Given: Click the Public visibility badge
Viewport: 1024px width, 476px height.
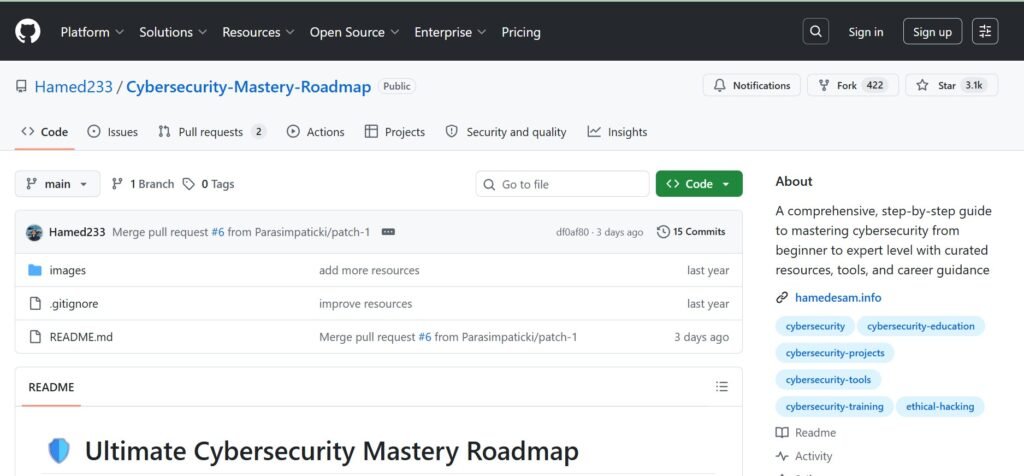Looking at the screenshot, I should pos(396,86).
